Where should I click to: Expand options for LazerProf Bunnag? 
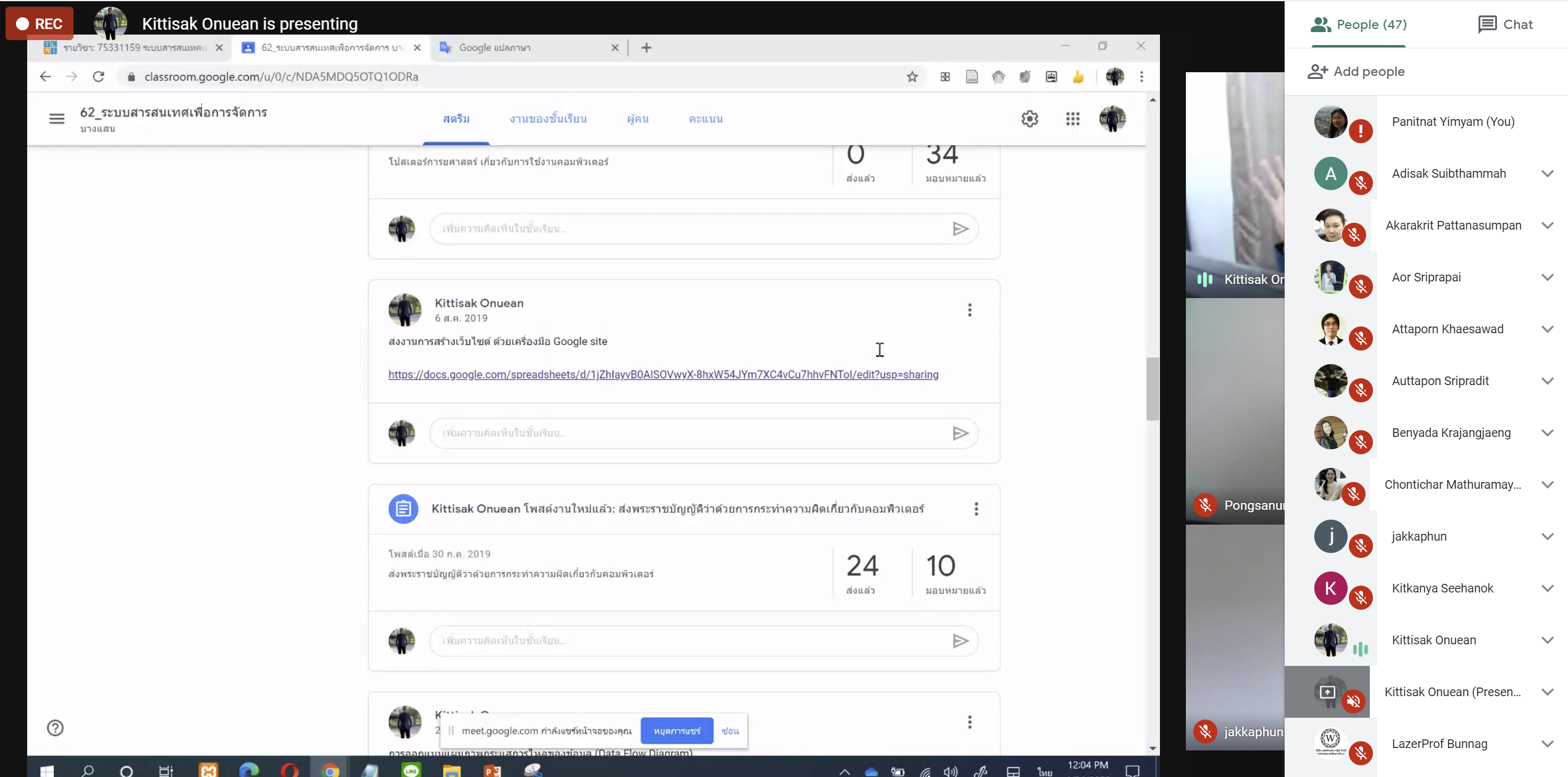coord(1547,744)
